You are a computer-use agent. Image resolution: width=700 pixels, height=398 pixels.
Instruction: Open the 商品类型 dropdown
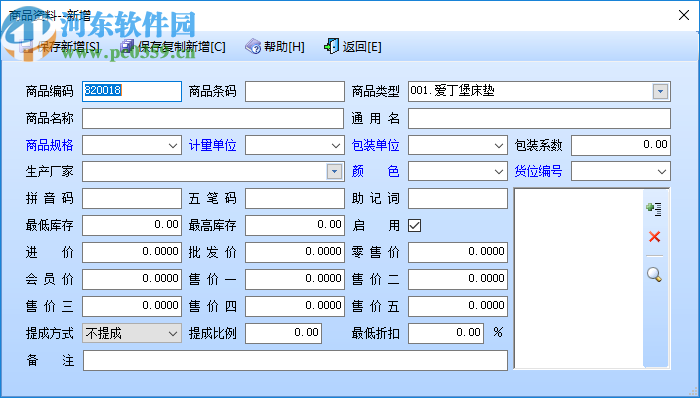click(660, 92)
